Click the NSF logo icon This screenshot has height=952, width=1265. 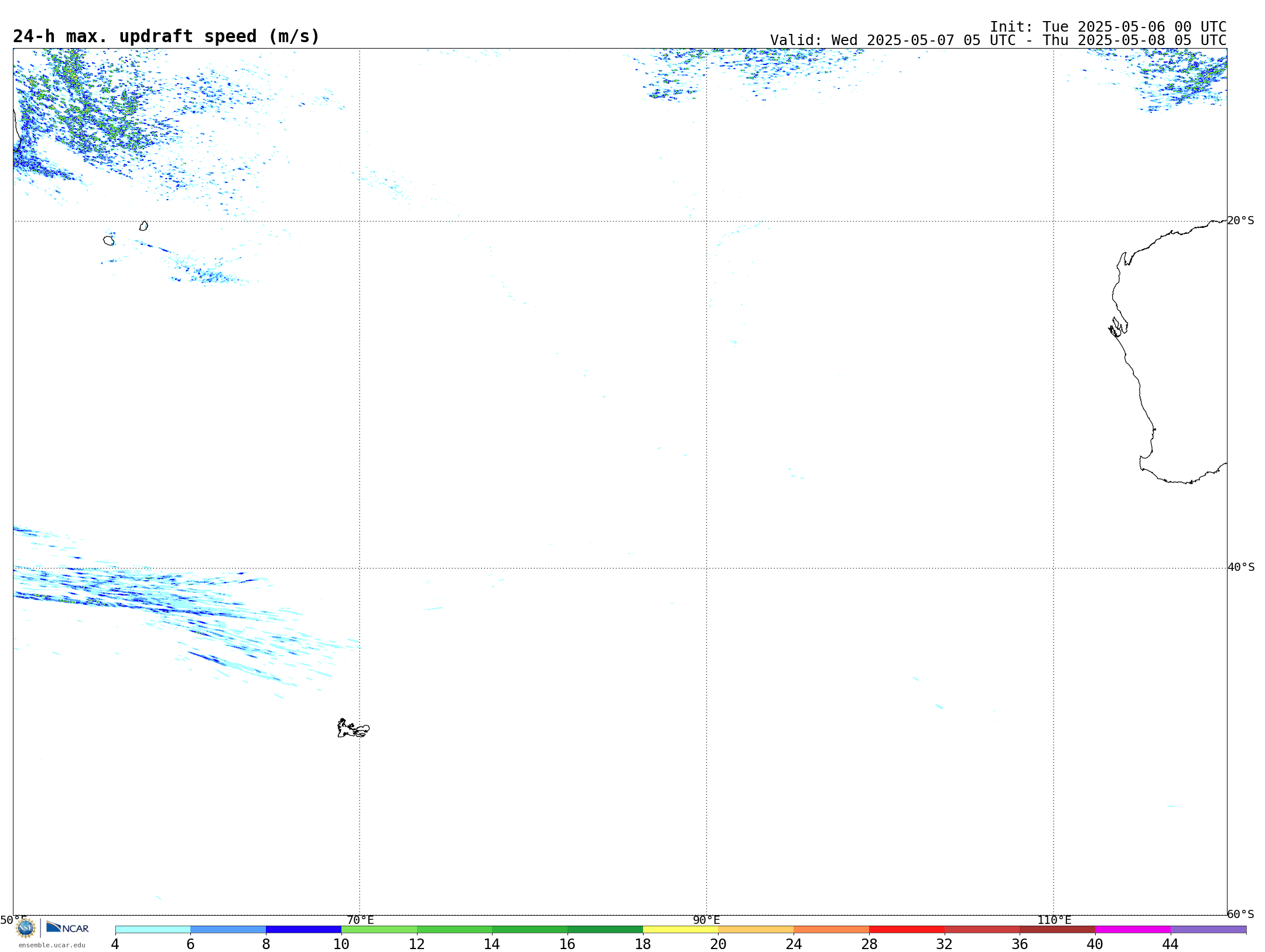pyautogui.click(x=26, y=928)
